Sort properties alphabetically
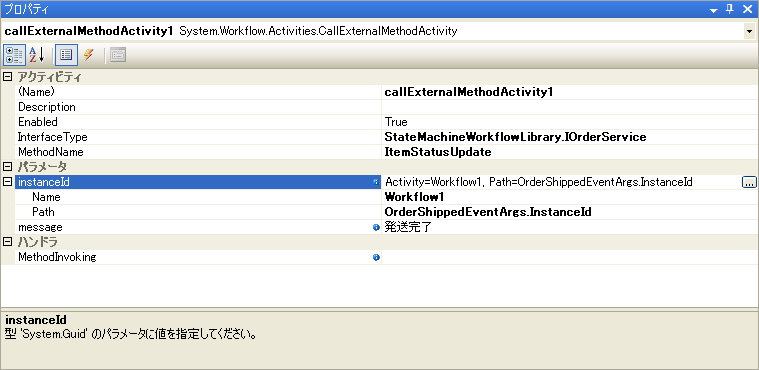759x370 pixels. pos(37,55)
